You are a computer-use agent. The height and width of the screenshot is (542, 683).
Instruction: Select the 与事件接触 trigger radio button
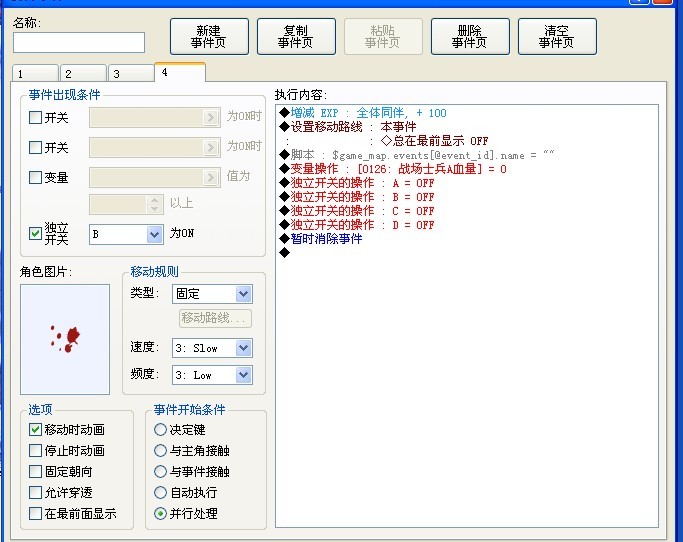(x=160, y=471)
